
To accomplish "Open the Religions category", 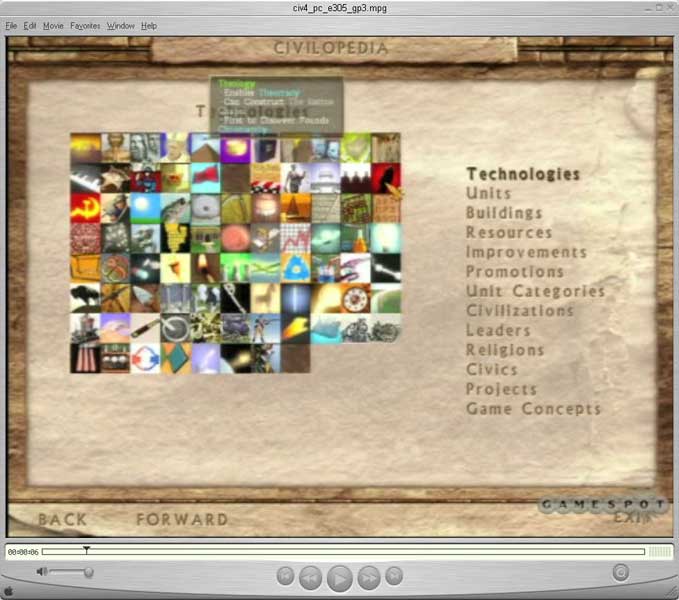I will [x=504, y=350].
